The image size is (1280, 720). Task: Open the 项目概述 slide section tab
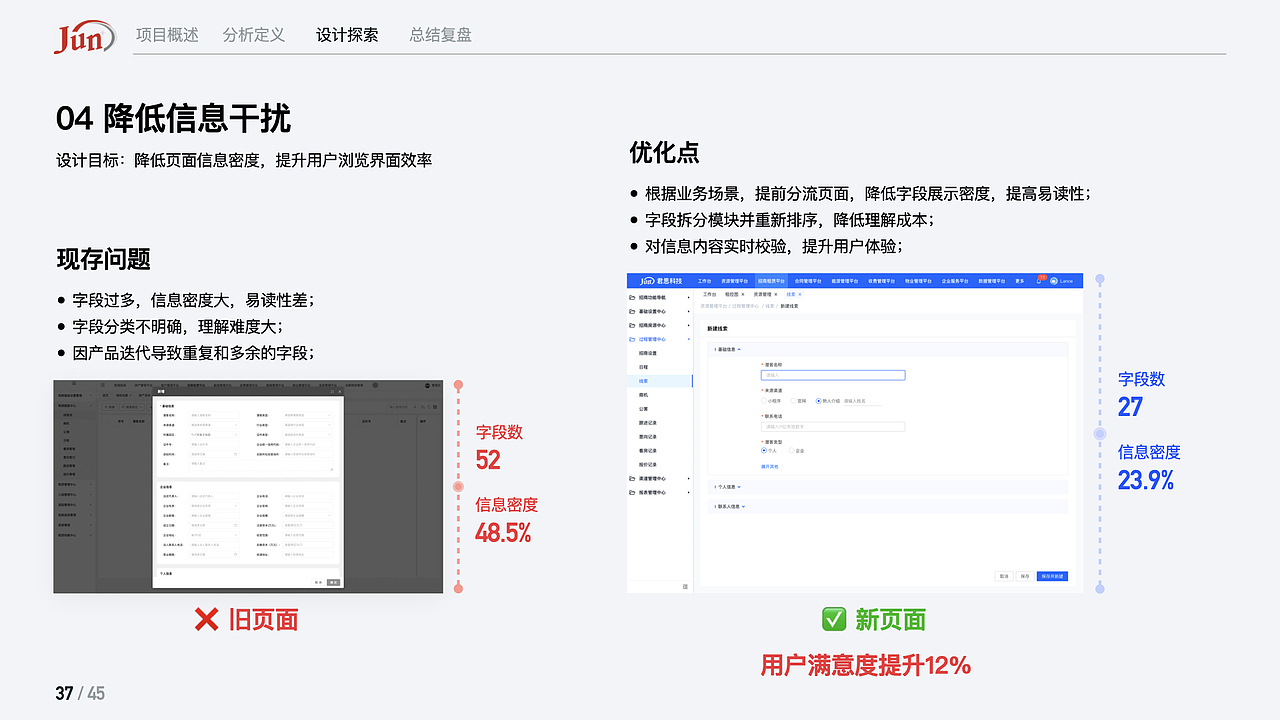coord(167,35)
